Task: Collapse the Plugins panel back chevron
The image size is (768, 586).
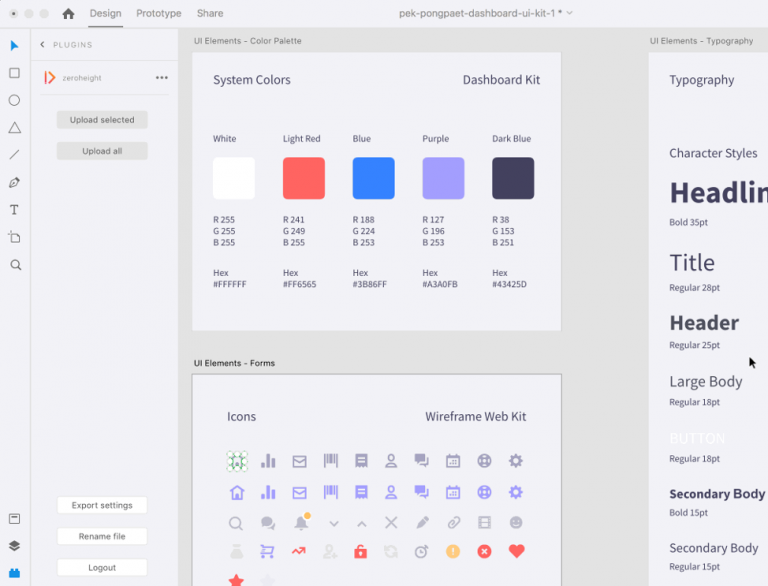Action: coord(42,45)
